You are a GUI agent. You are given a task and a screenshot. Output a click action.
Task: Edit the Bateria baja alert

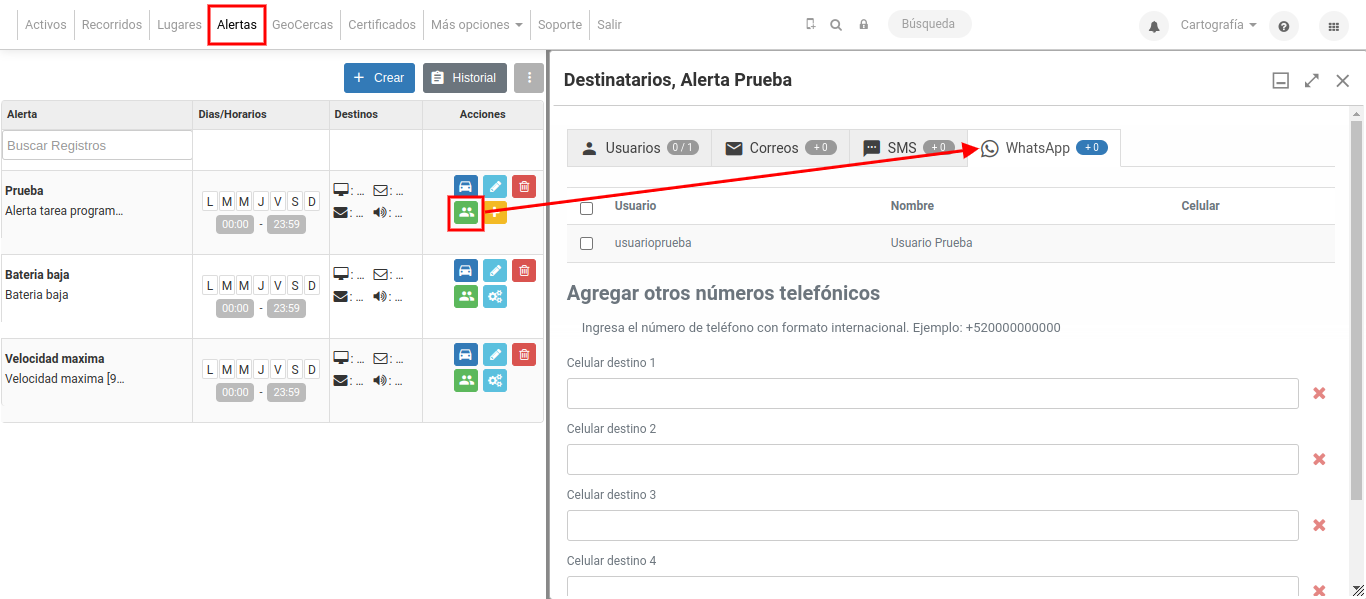(x=495, y=270)
